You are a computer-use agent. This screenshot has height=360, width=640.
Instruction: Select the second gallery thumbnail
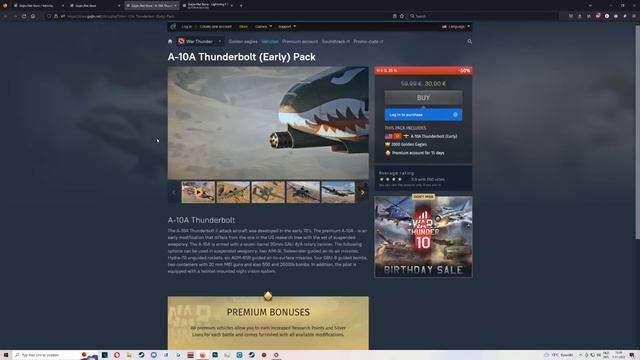click(x=233, y=192)
